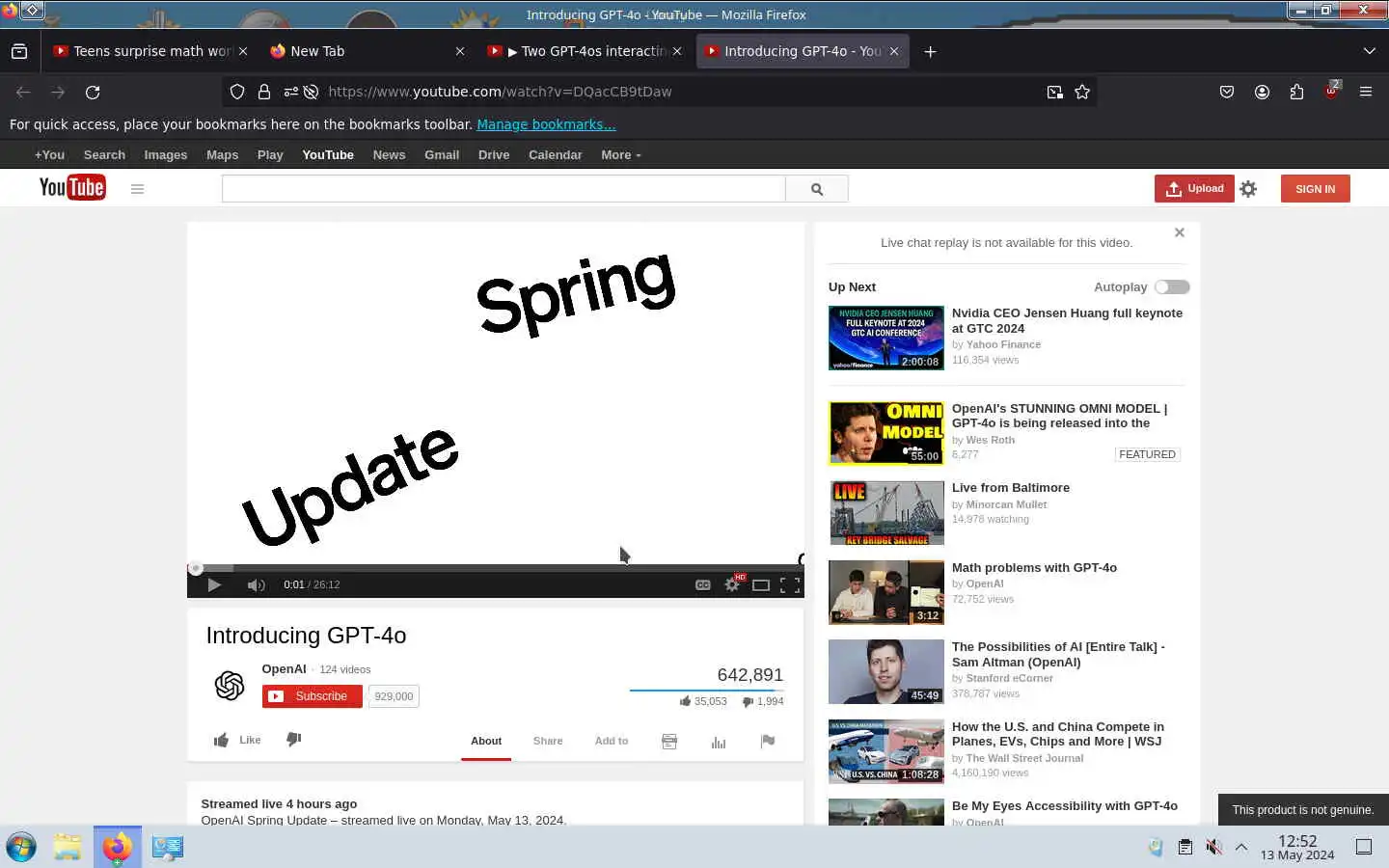Switch to the New Tab tab
This screenshot has width=1389, height=868.
(368, 51)
